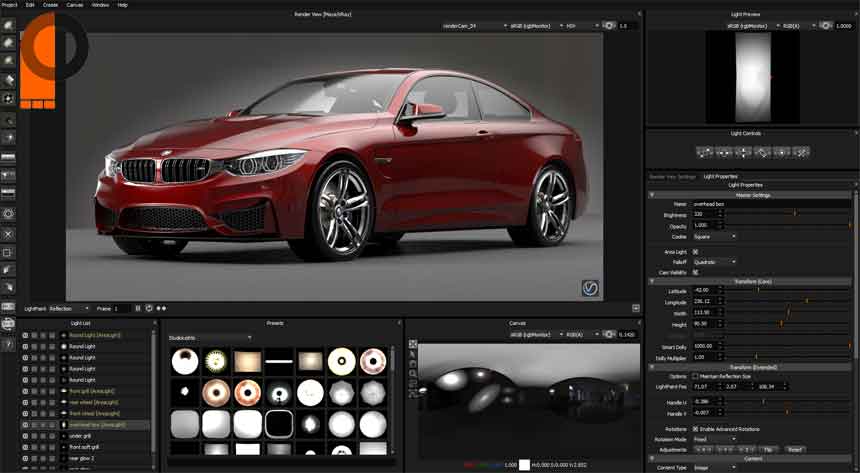Toggle the Area Light checkbox
Image resolution: width=860 pixels, height=473 pixels.
695,252
